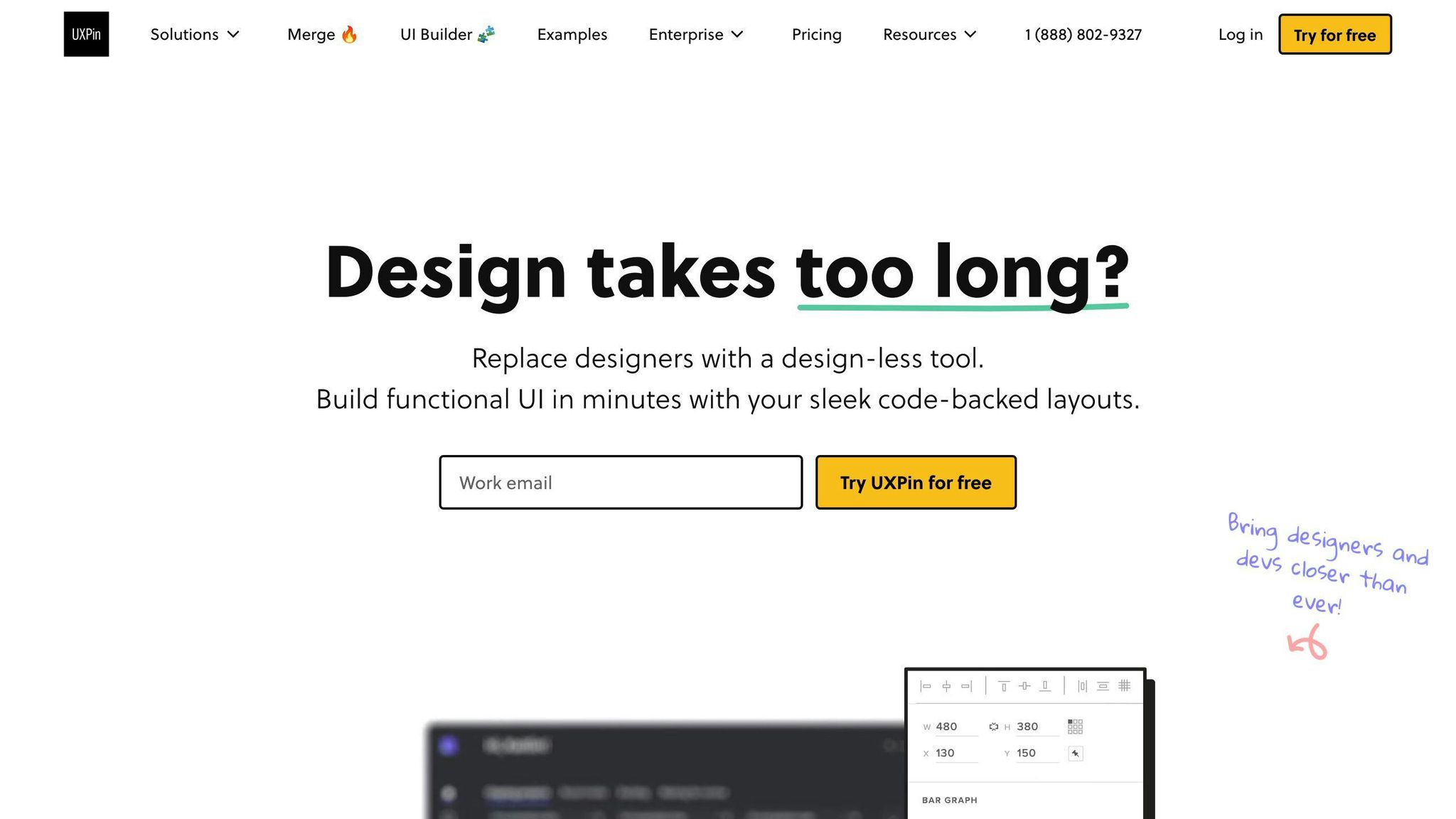Toggle the aspect ratio lock between W and H
1456x819 pixels.
994,727
